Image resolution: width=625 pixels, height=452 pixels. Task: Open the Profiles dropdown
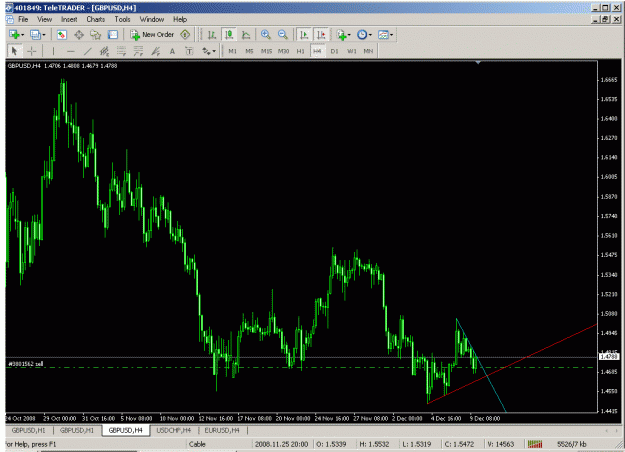(38, 35)
